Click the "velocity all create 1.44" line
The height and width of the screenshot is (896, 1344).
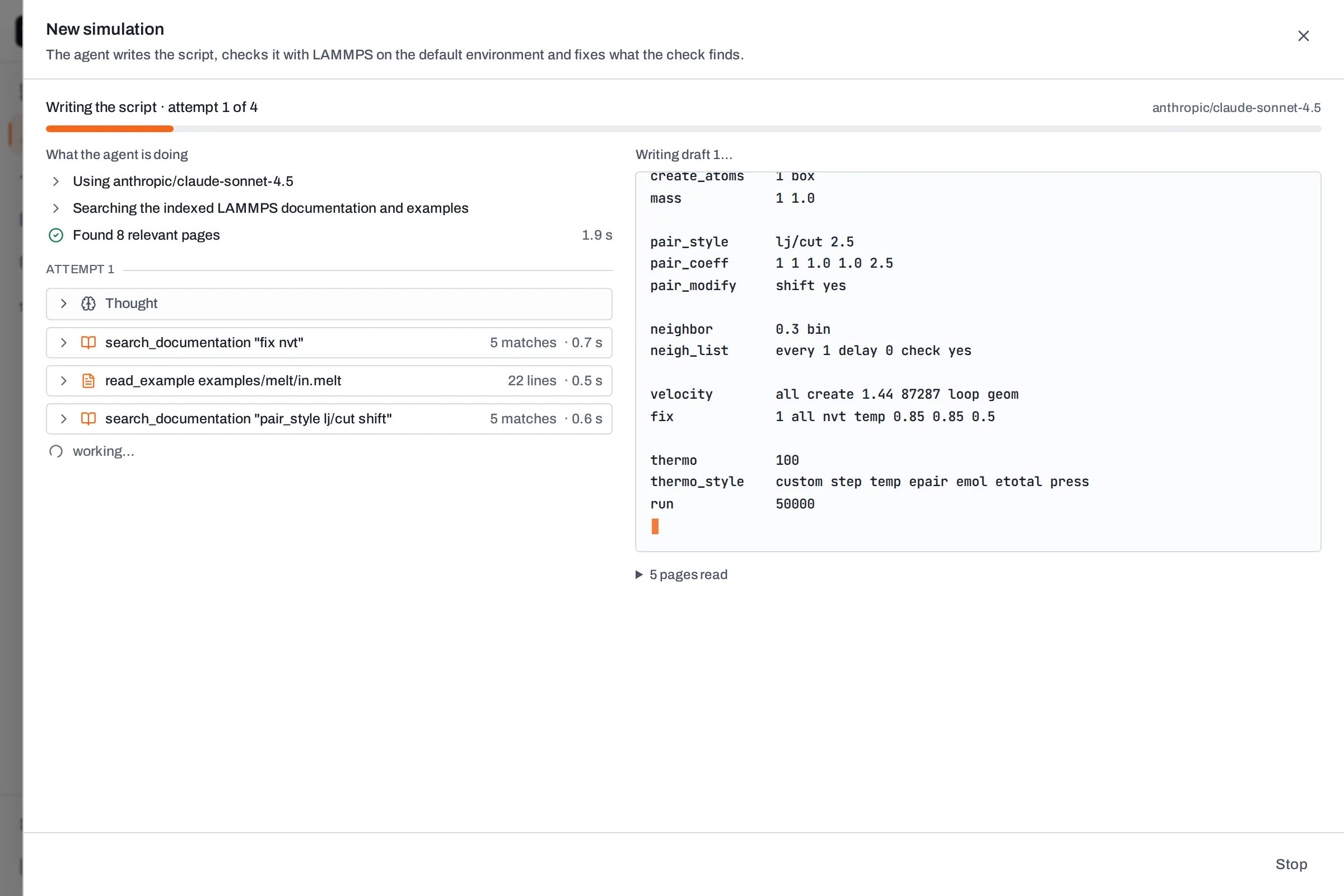834,394
